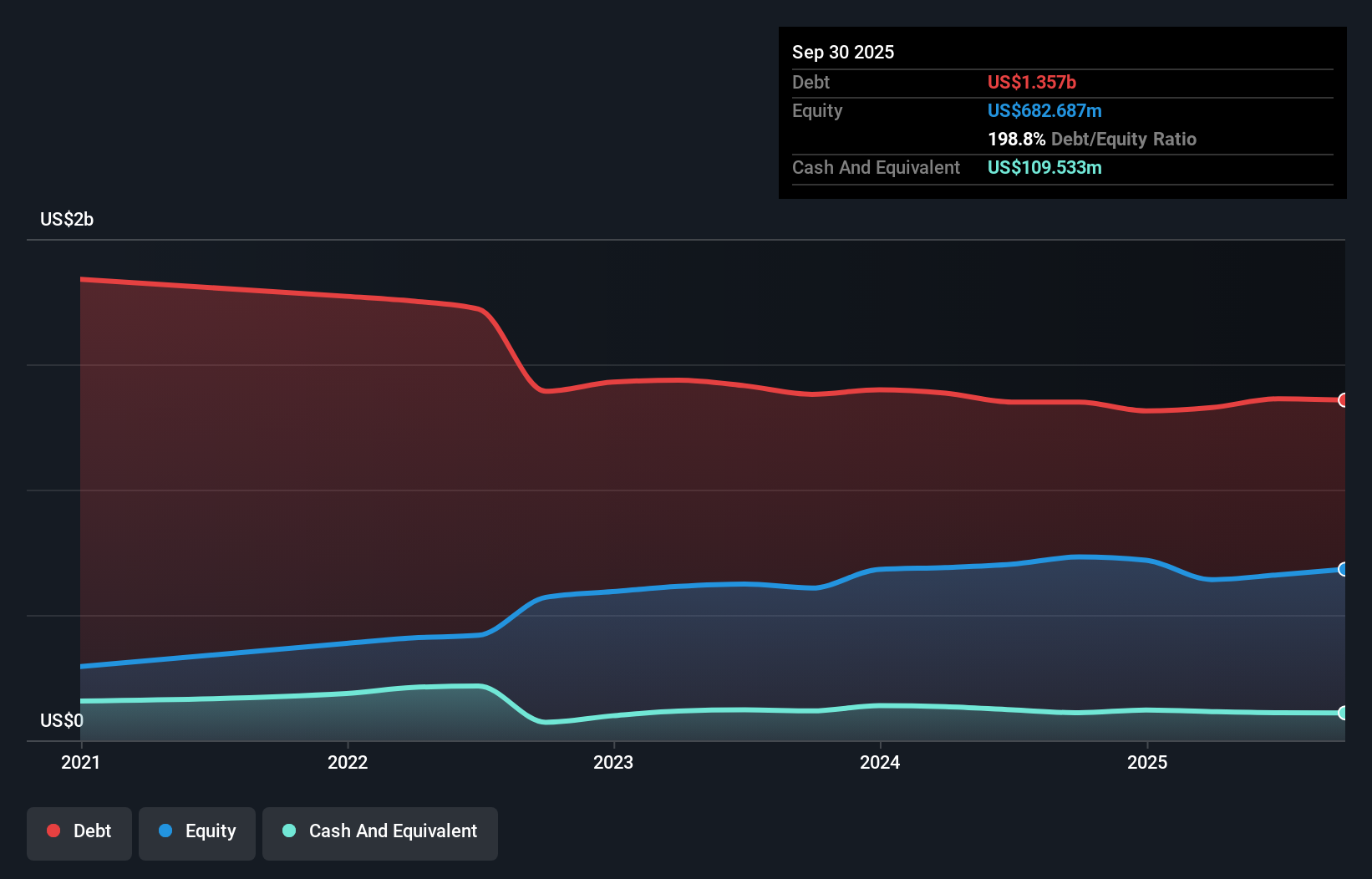Click the red Debt legend dot
The image size is (1372, 879).
(x=53, y=831)
